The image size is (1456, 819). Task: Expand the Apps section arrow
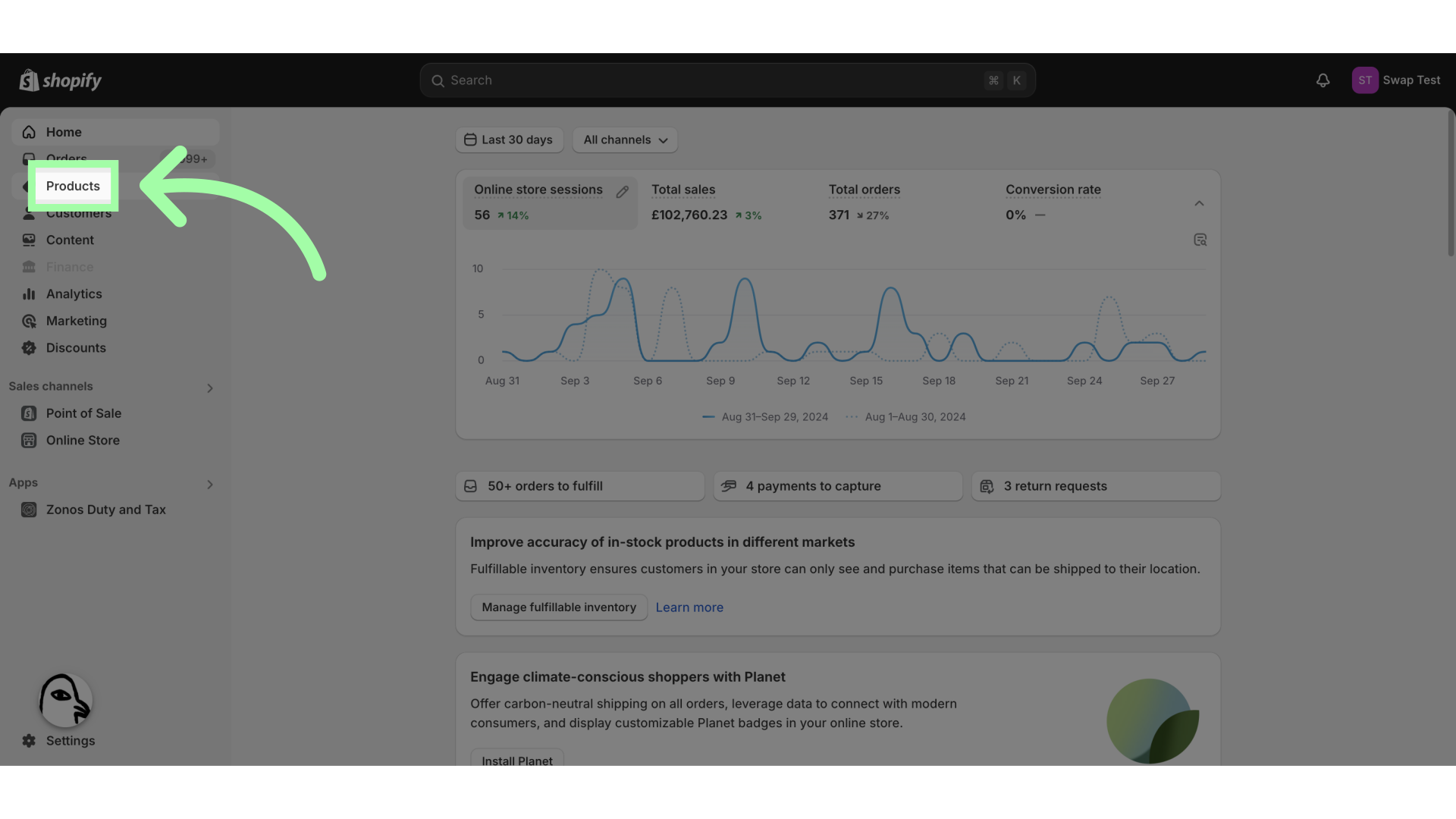click(x=210, y=485)
